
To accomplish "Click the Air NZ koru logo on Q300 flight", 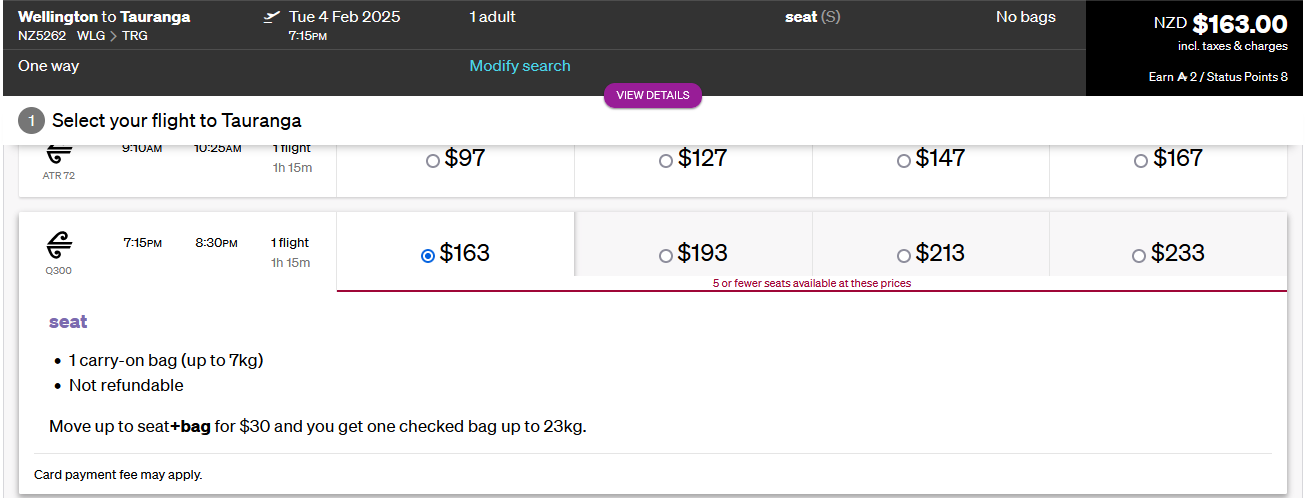I will click(x=60, y=245).
